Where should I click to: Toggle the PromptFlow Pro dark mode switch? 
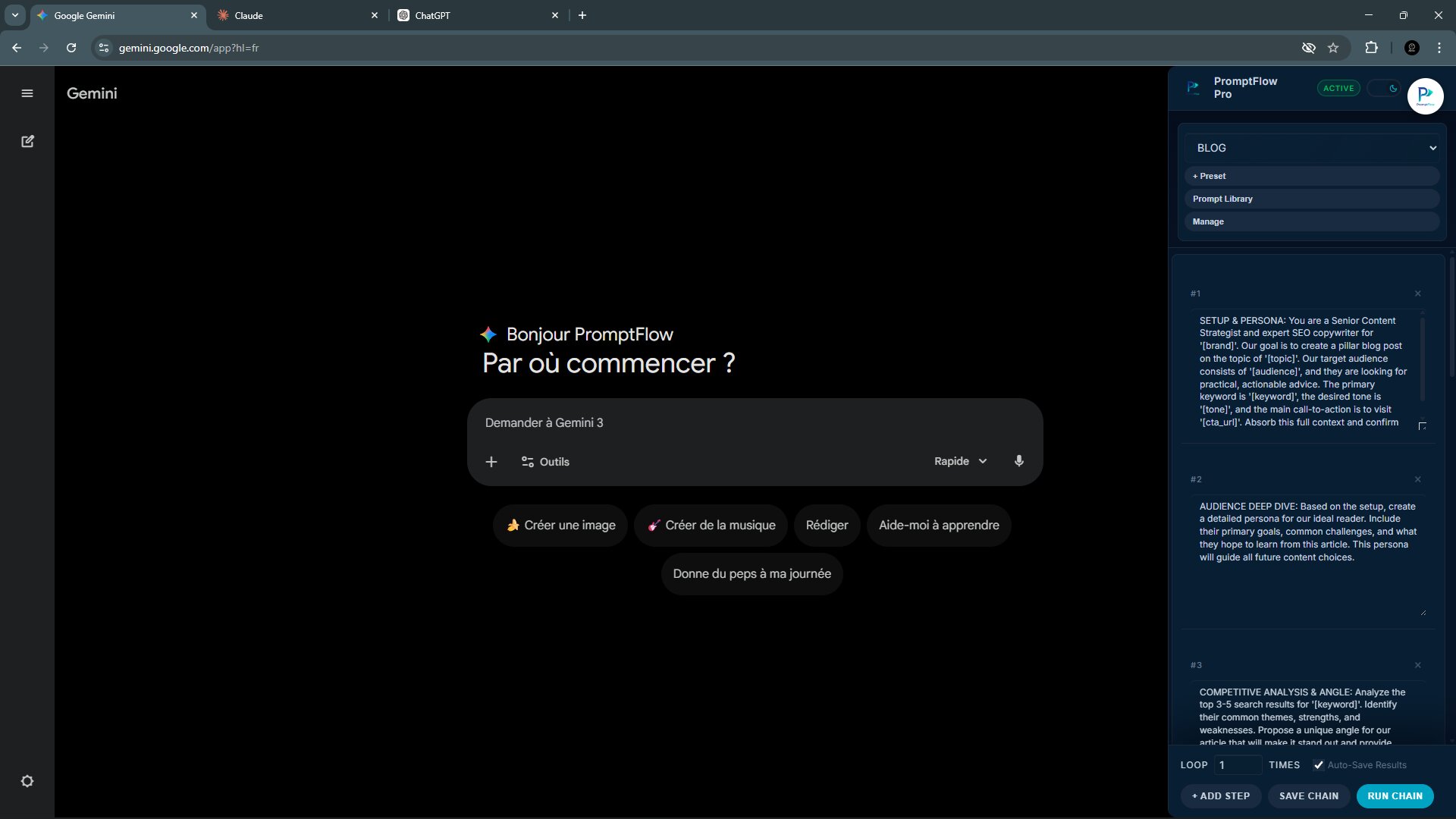[1385, 88]
